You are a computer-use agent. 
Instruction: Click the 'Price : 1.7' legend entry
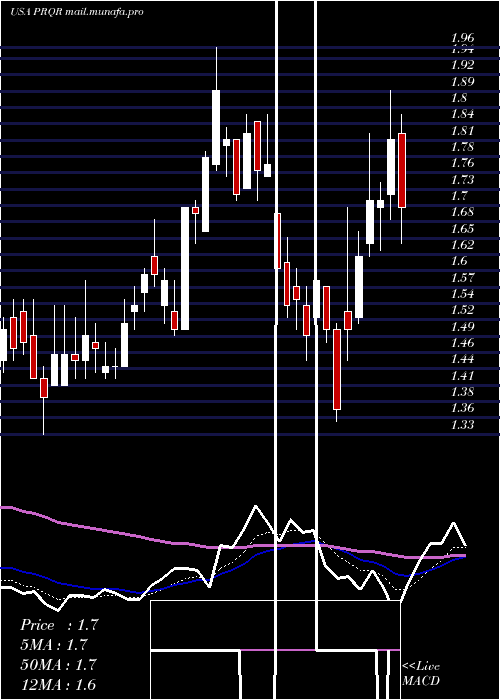click(59, 625)
